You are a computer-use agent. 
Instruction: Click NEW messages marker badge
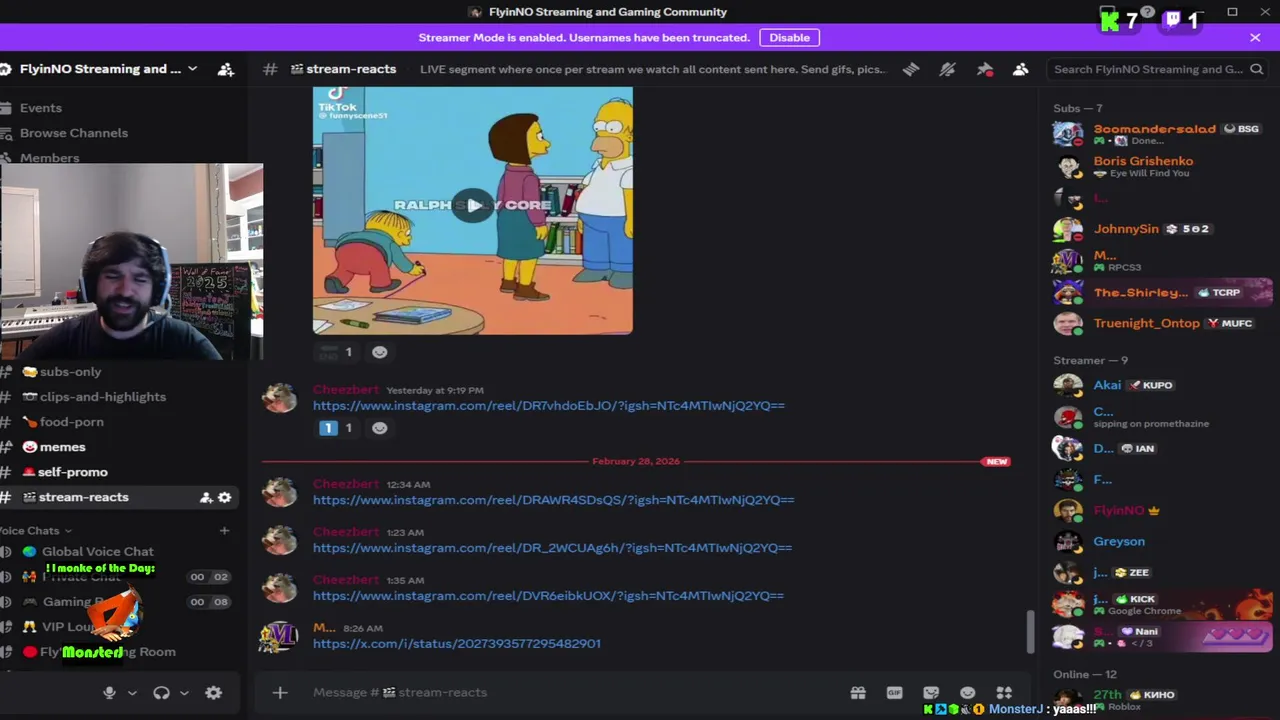pos(997,462)
